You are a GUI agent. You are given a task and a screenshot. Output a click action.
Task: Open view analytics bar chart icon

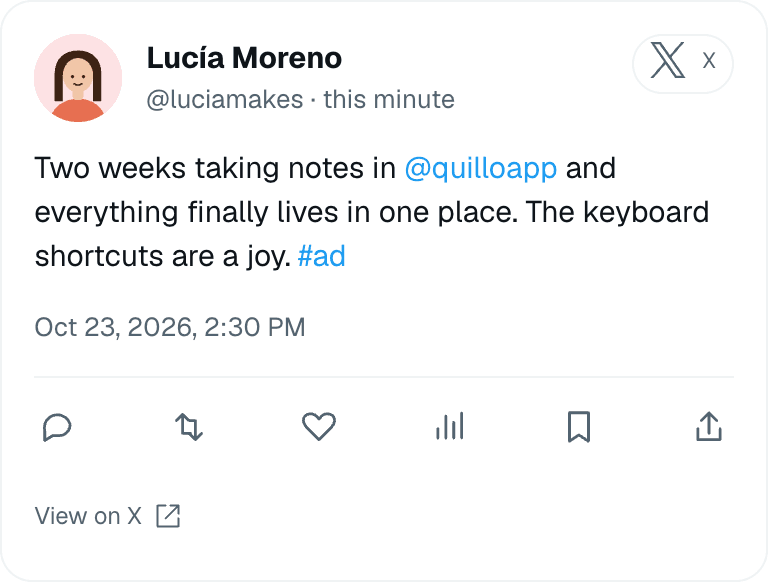click(450, 426)
